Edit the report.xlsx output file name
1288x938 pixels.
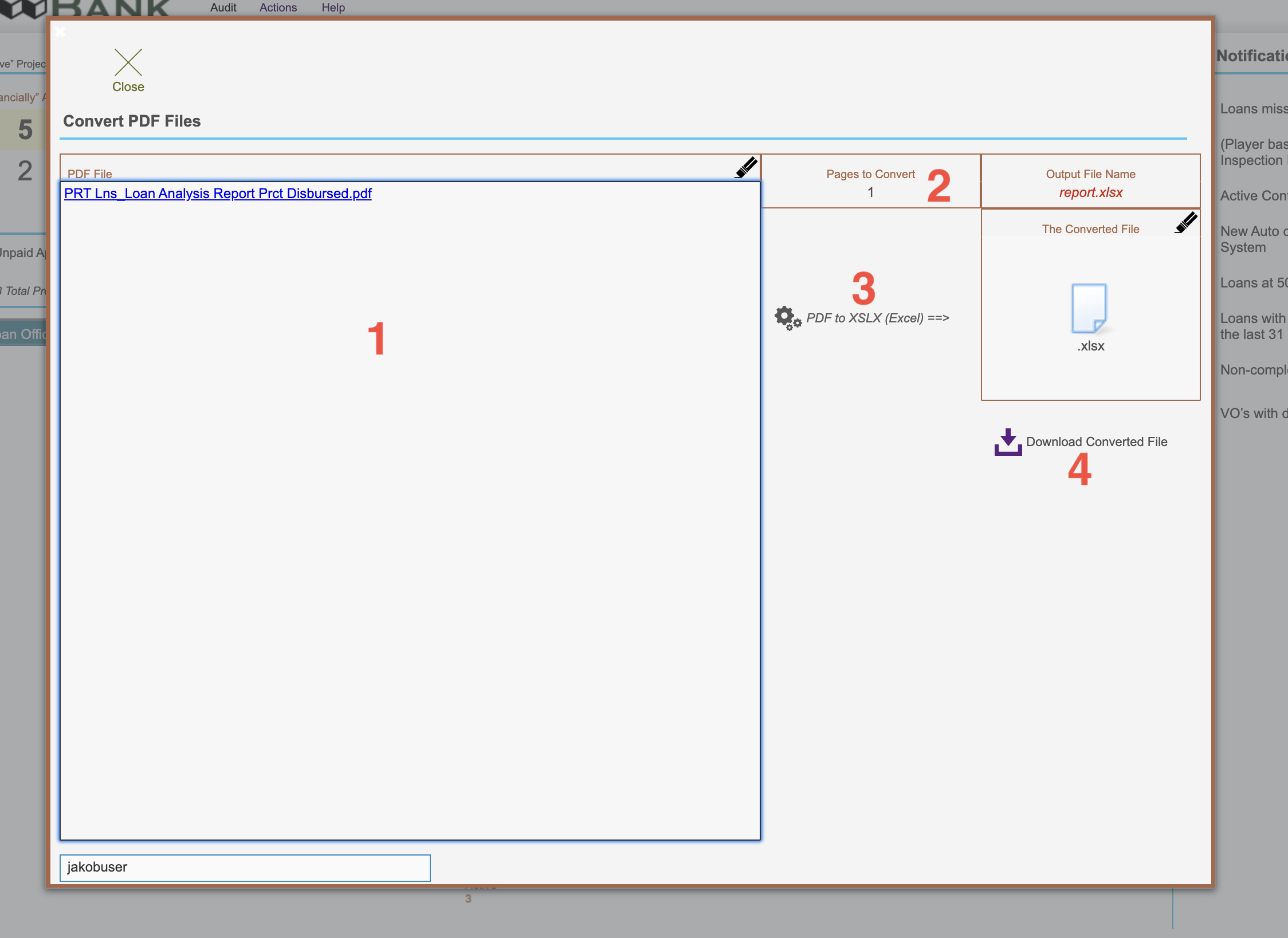(1090, 192)
